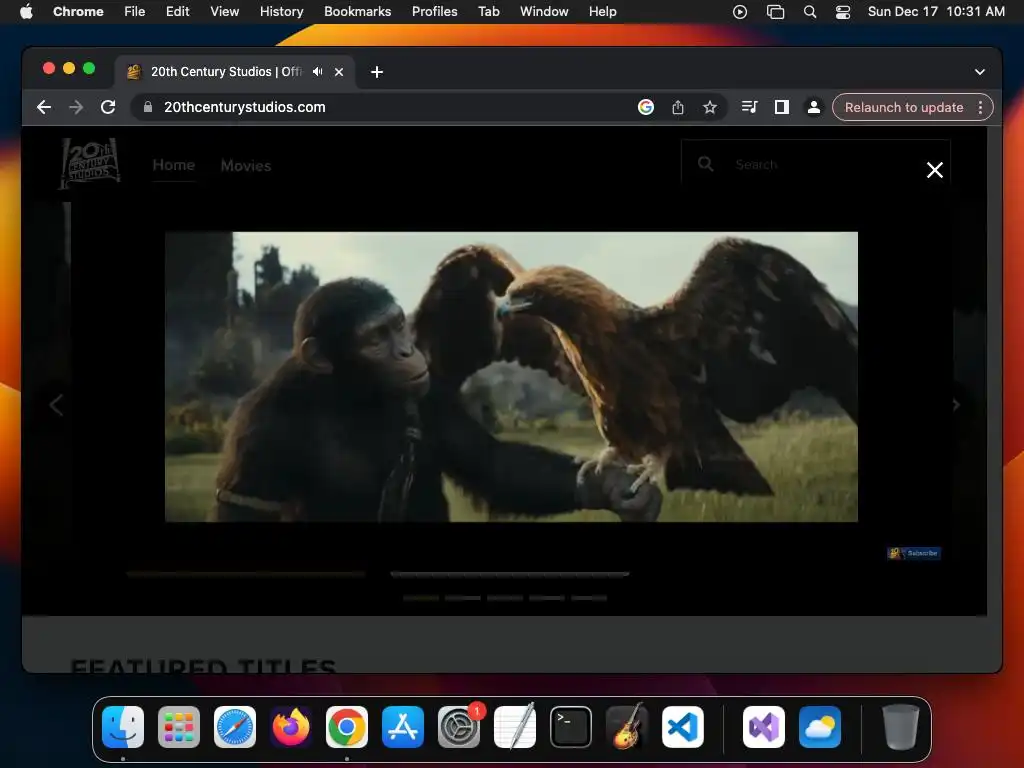This screenshot has height=768, width=1024.
Task: Open Chrome profile avatar menu
Action: [814, 107]
